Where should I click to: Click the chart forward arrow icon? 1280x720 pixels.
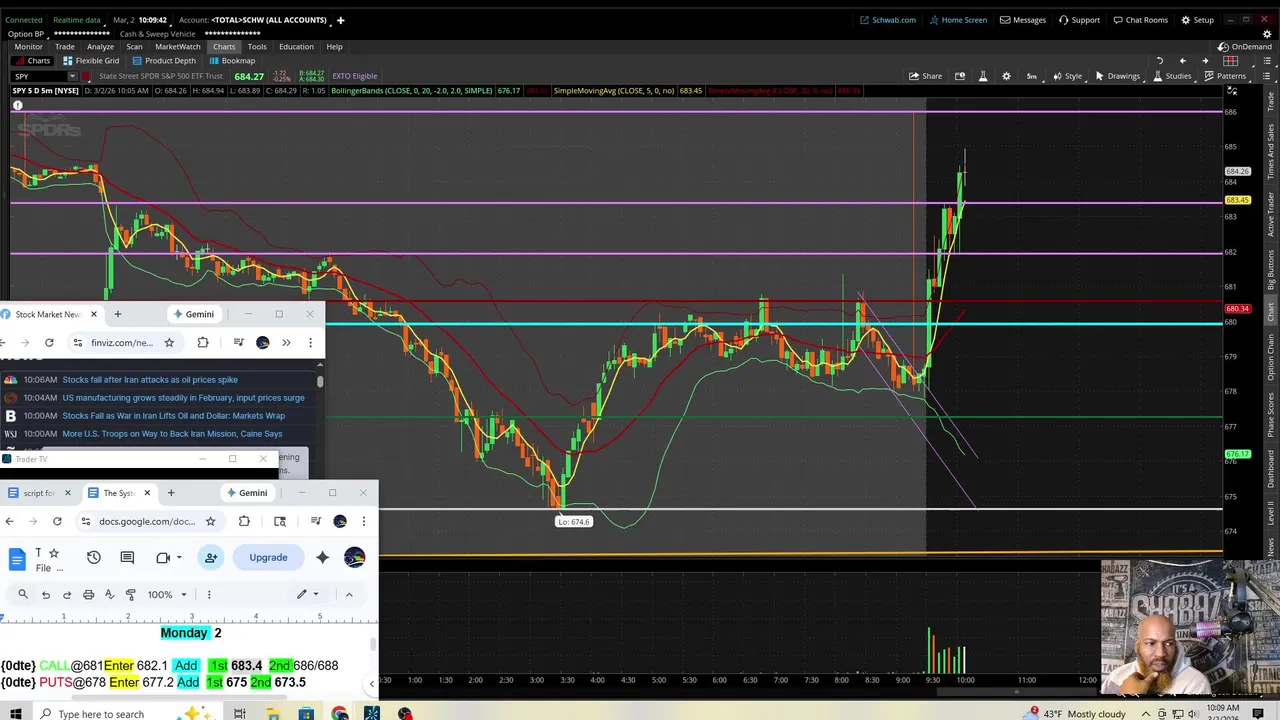(1205, 61)
